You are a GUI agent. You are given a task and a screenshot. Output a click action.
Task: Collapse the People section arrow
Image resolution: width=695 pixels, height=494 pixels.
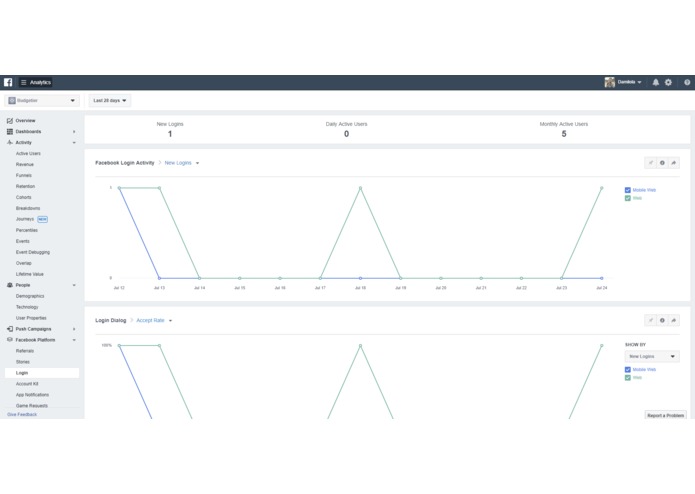click(74, 285)
